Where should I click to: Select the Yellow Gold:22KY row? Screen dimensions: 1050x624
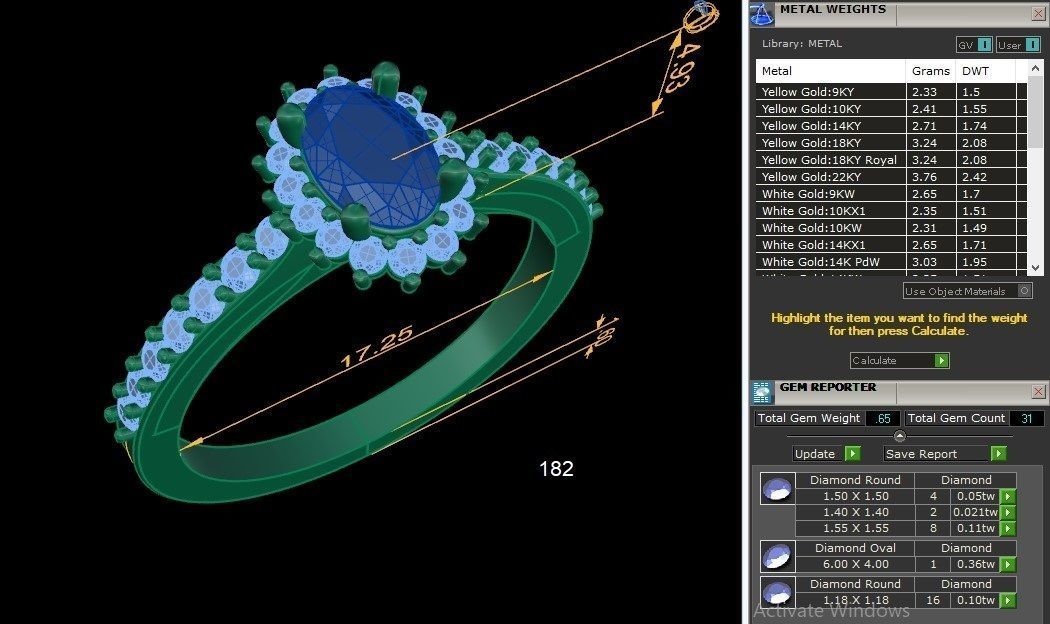coord(891,177)
